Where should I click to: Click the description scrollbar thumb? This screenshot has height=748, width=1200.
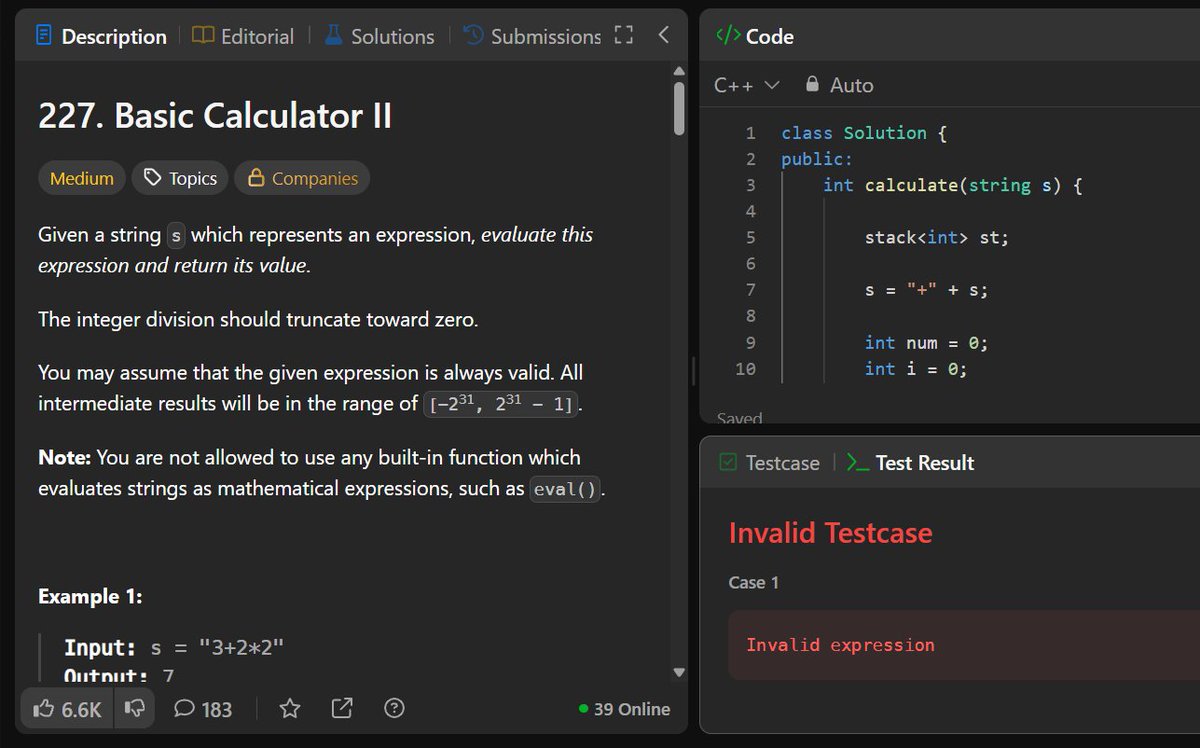(x=679, y=108)
